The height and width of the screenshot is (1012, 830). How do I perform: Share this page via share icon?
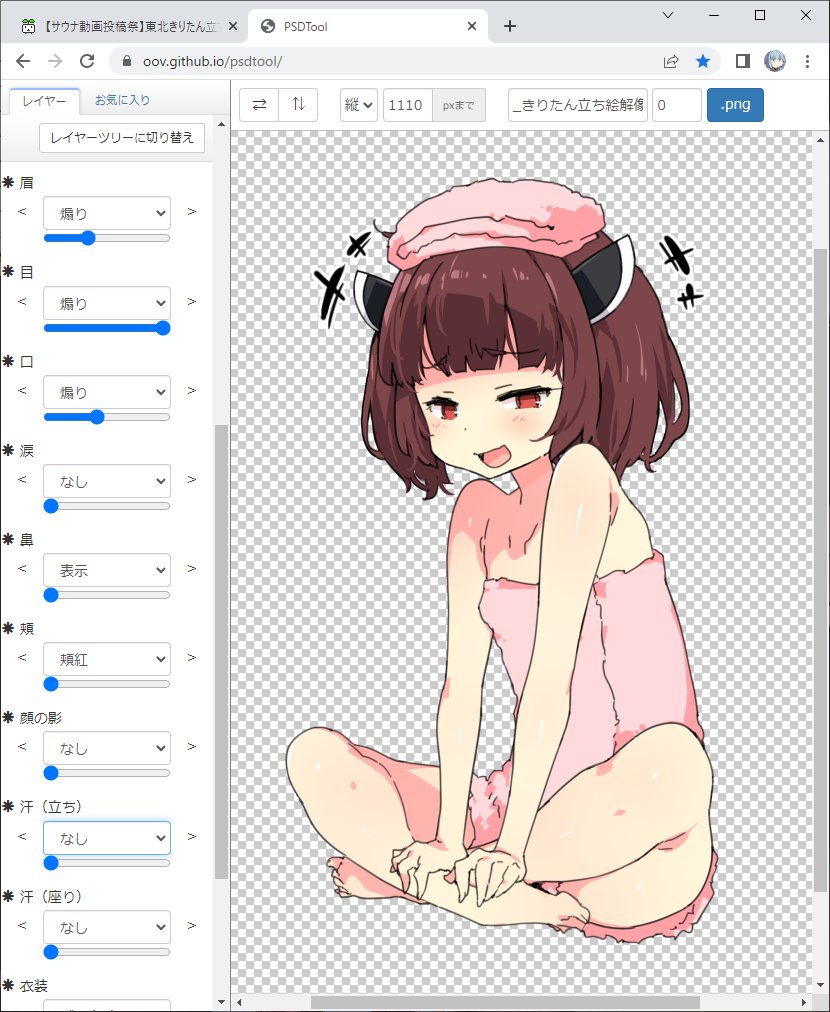click(671, 61)
